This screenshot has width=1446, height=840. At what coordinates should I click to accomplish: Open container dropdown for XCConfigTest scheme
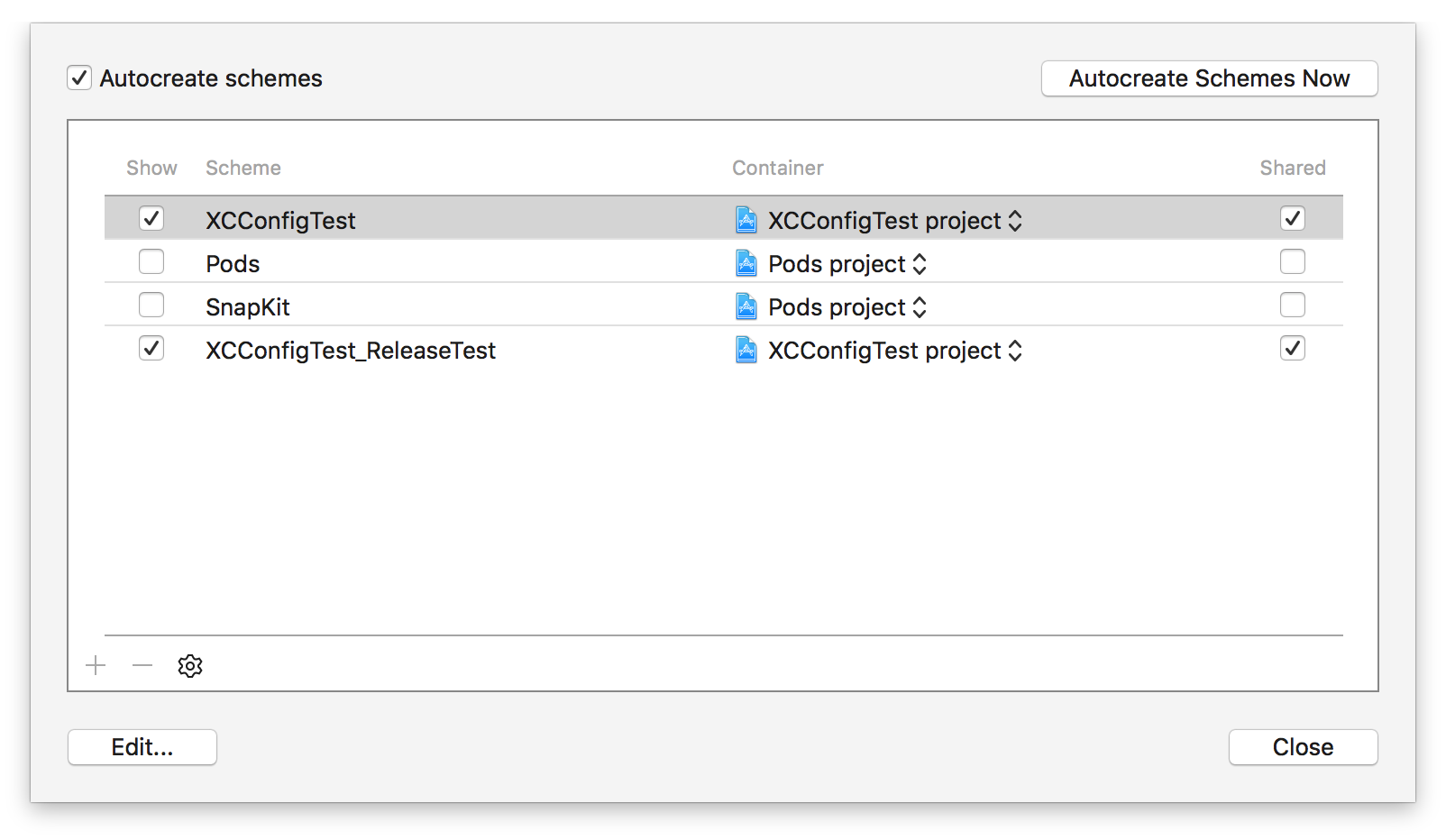[x=895, y=221]
